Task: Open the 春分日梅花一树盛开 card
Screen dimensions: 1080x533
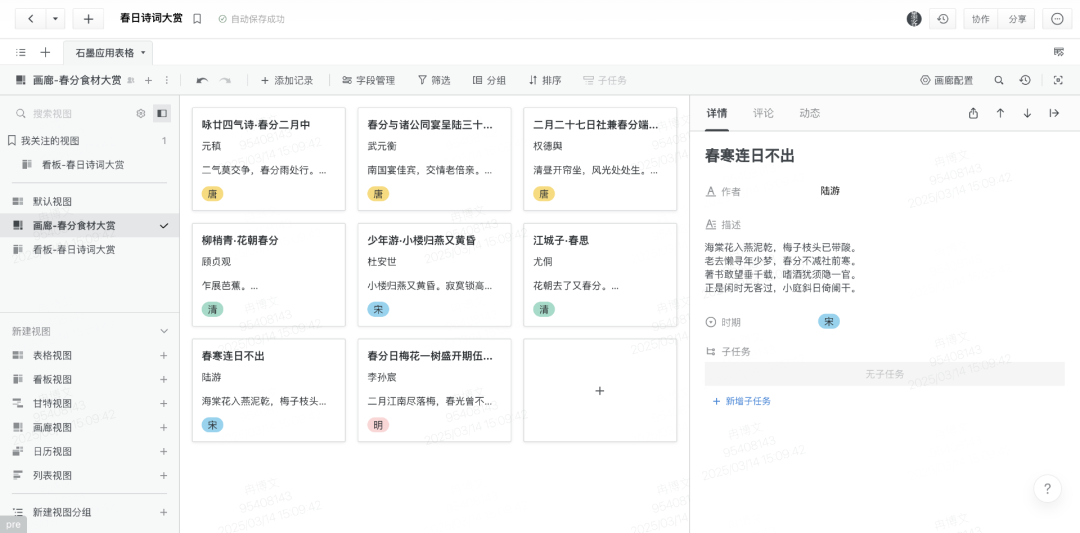Action: coord(434,390)
